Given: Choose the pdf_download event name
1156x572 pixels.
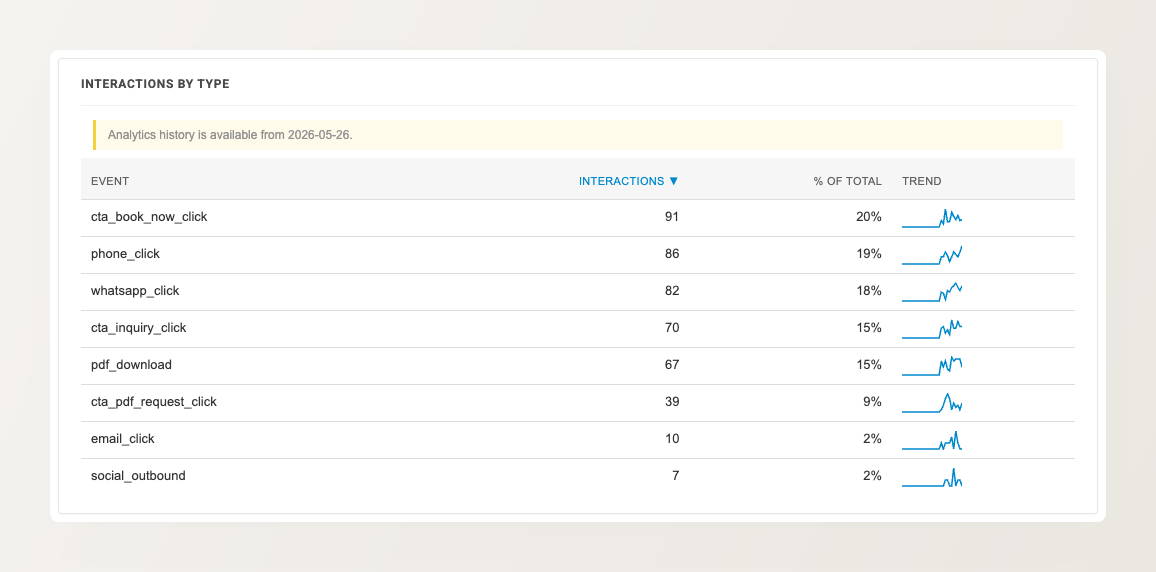Looking at the screenshot, I should [x=131, y=365].
